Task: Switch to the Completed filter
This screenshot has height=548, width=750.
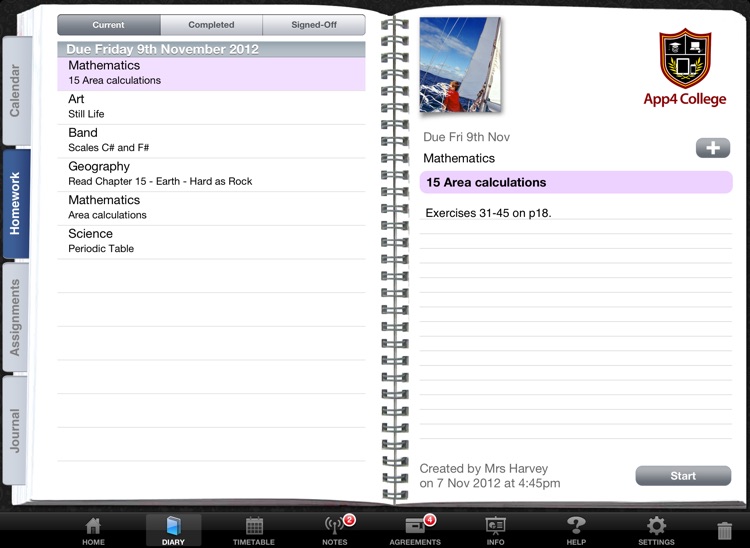Action: 211,25
